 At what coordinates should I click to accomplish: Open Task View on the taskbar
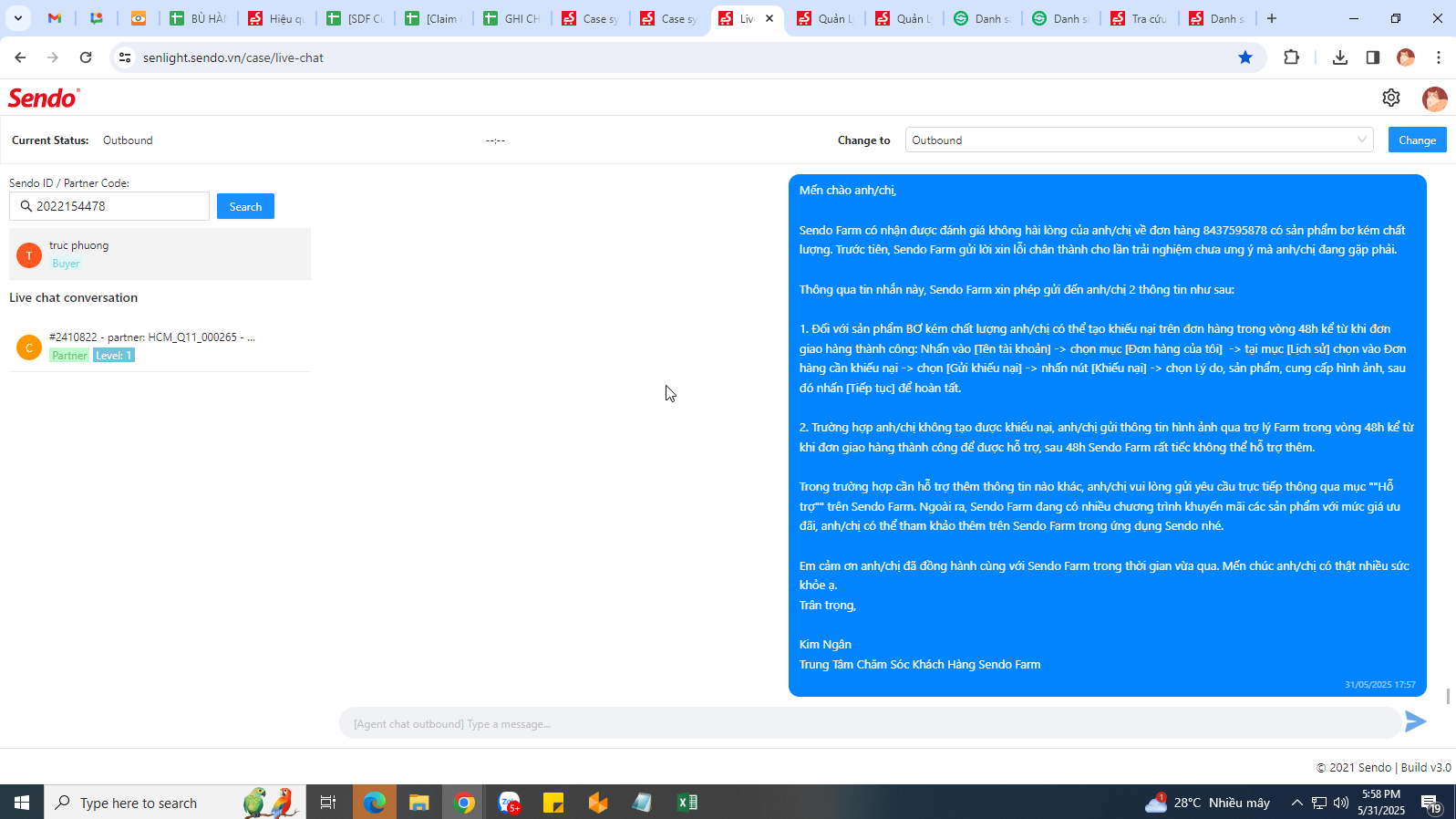(x=328, y=803)
